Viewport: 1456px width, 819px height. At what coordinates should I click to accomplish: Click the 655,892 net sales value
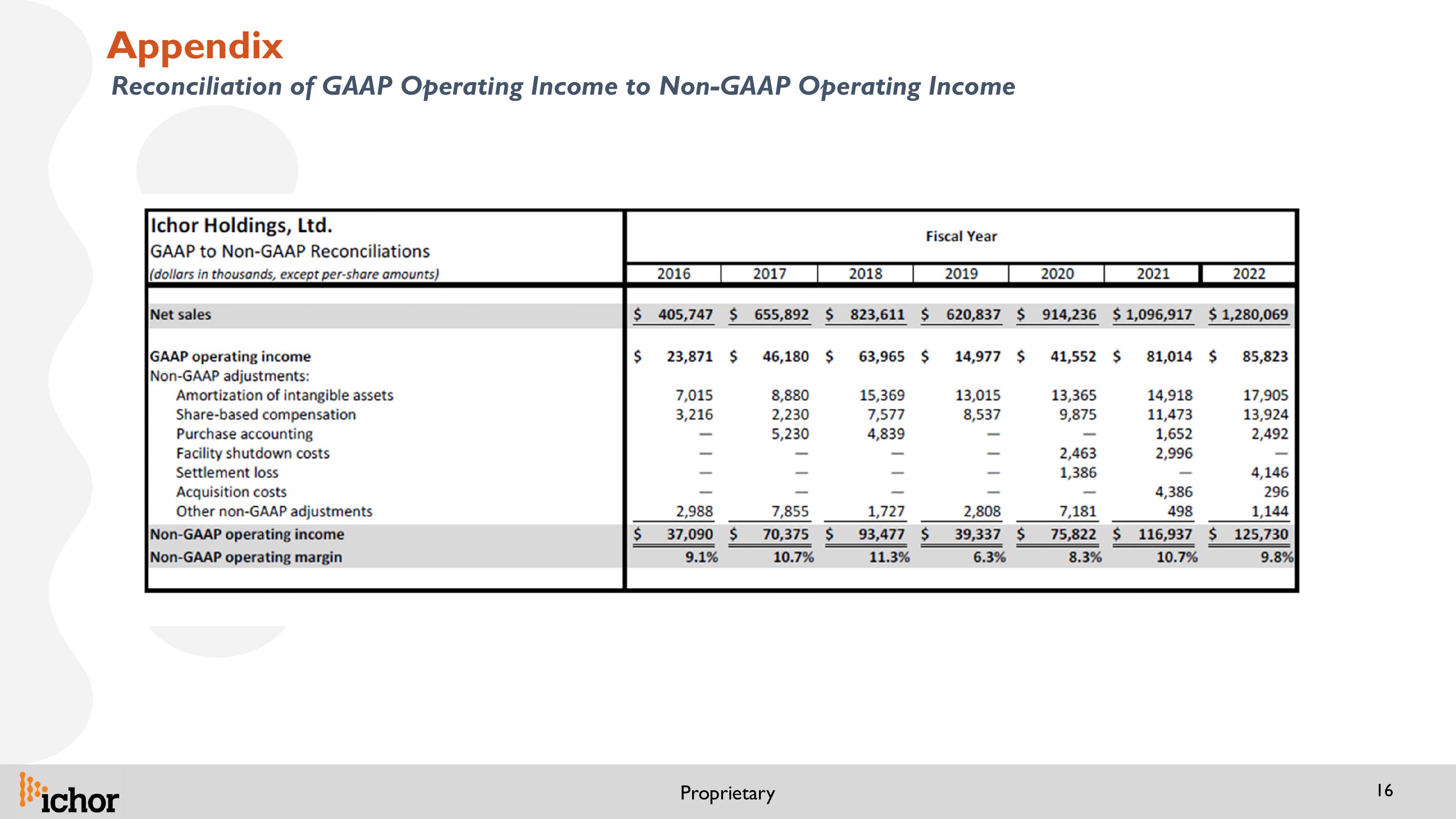[782, 315]
